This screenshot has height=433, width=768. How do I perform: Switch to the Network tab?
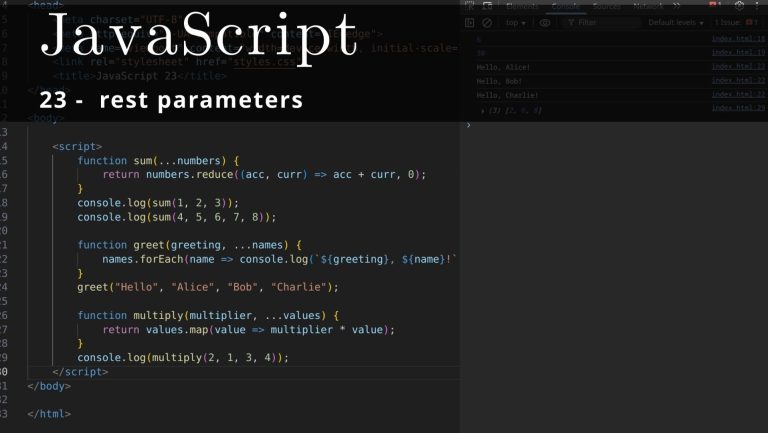[648, 6]
